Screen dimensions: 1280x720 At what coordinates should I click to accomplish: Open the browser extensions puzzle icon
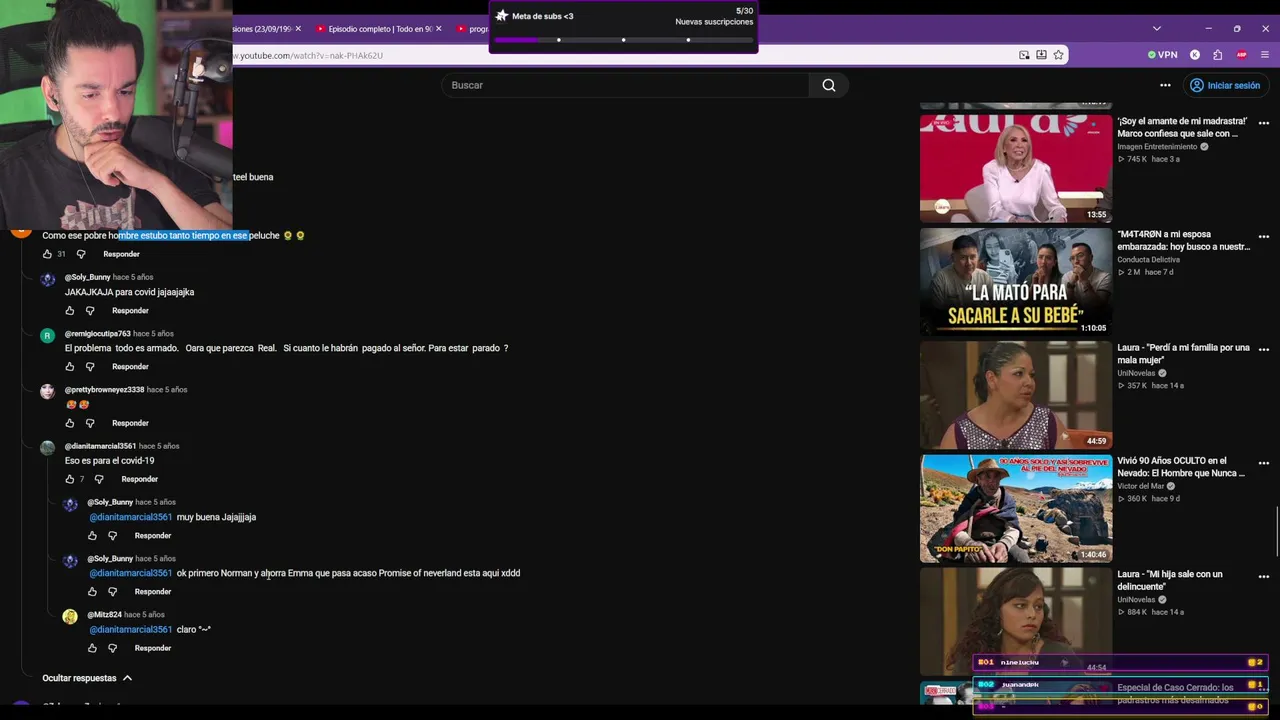pos(1217,55)
